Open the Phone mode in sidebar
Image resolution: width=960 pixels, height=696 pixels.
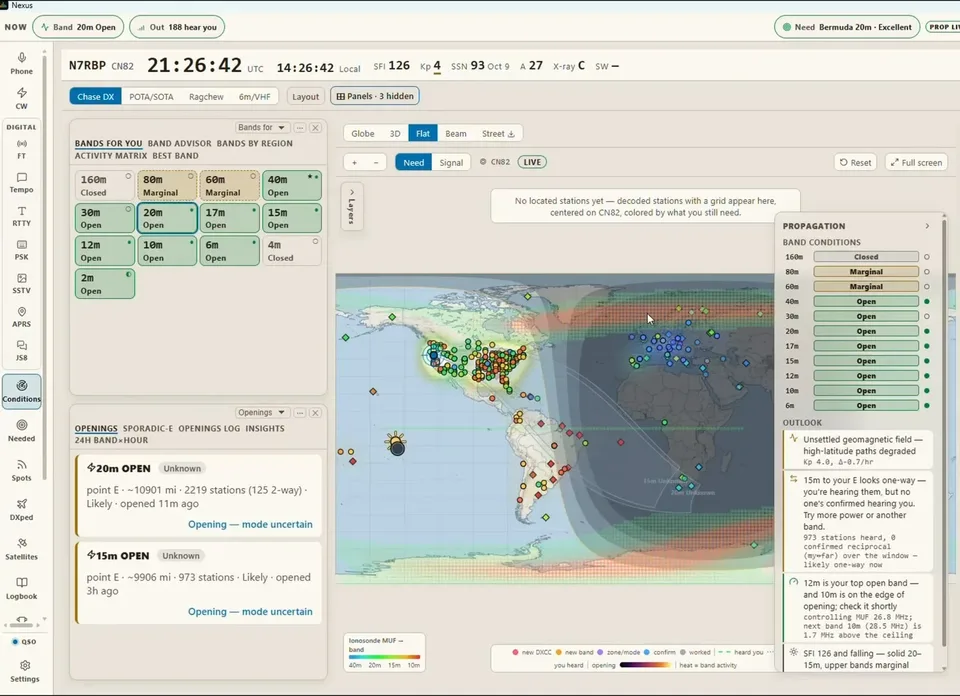point(21,64)
